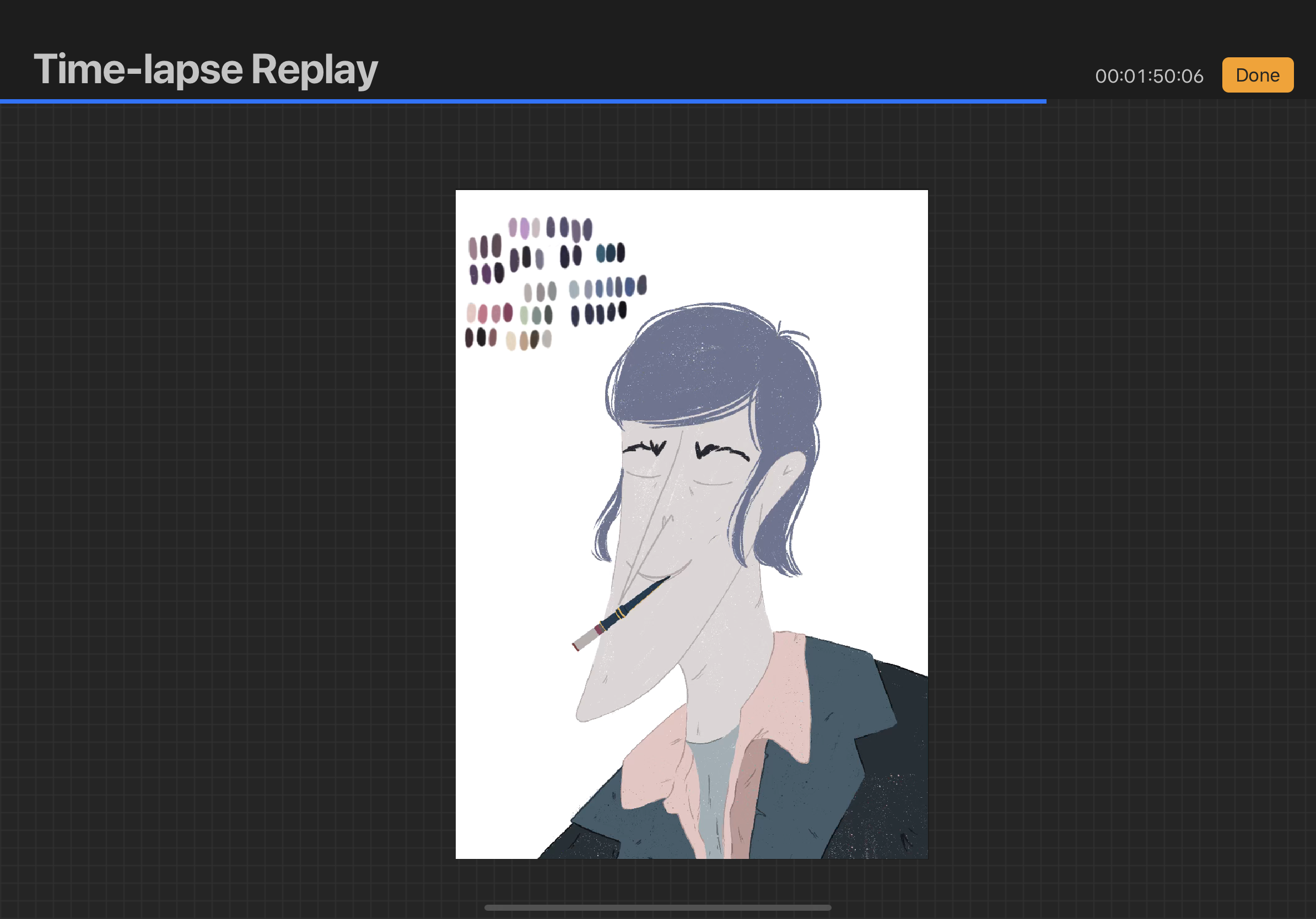Click the 00:01:50:06 timestamp
The image size is (1316, 919).
[1148, 76]
